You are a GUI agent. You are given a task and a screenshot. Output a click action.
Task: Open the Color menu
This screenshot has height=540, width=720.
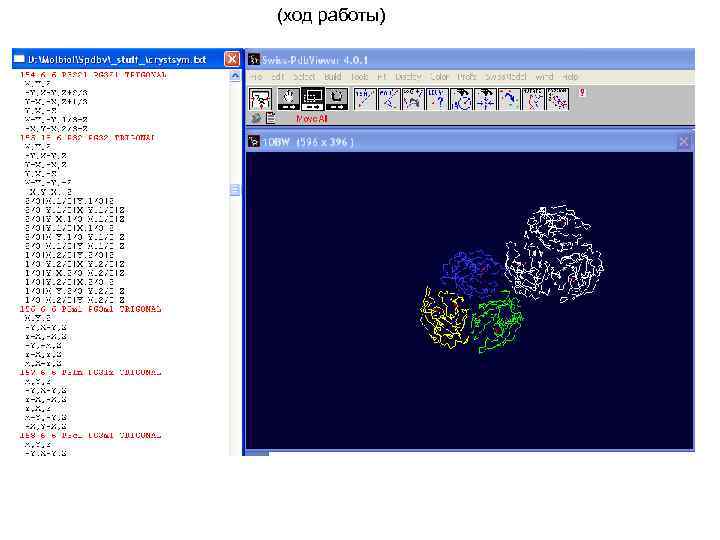[x=439, y=77]
